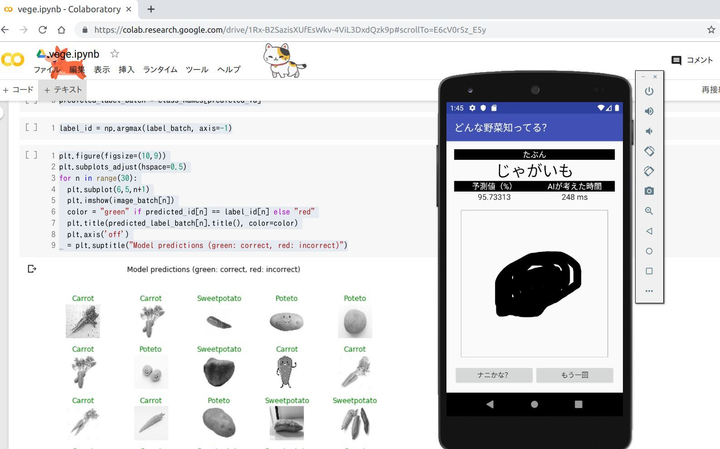Click the dark Sweetpotato thumbnail in second row

(219, 372)
